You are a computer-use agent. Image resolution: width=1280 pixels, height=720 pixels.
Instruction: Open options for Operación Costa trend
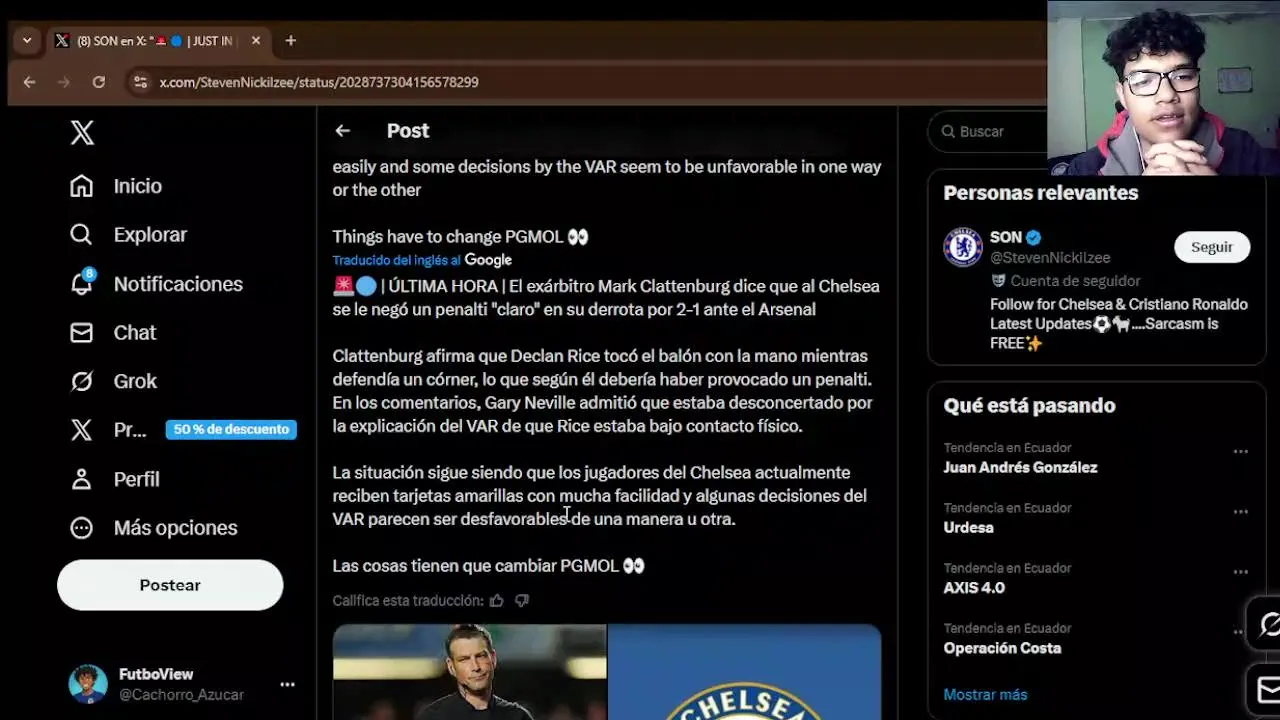point(1240,632)
